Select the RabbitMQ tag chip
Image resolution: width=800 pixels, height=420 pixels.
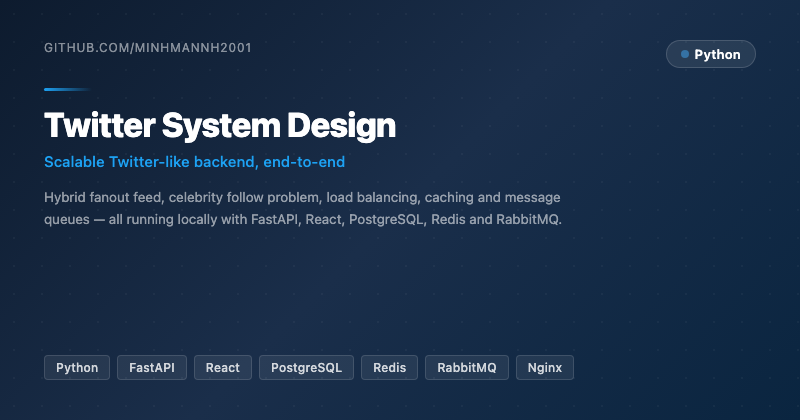467,367
